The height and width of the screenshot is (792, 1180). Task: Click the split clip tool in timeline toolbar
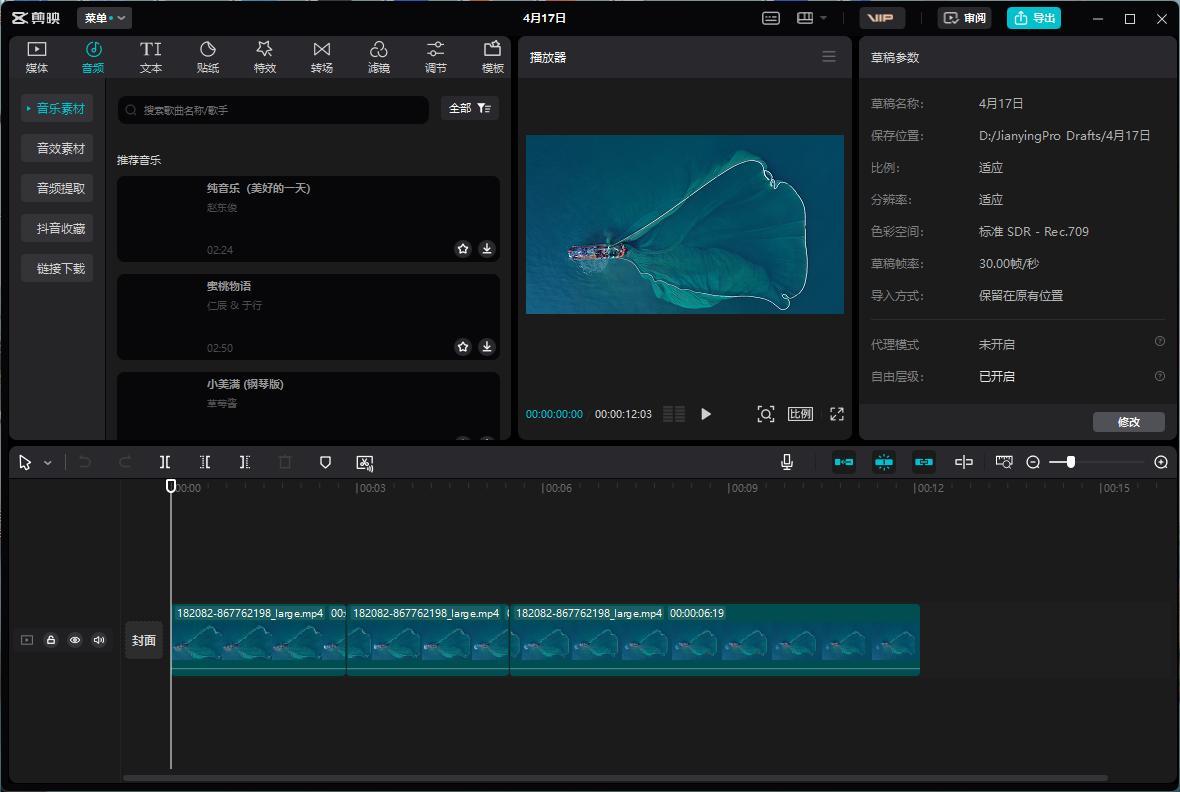165,462
